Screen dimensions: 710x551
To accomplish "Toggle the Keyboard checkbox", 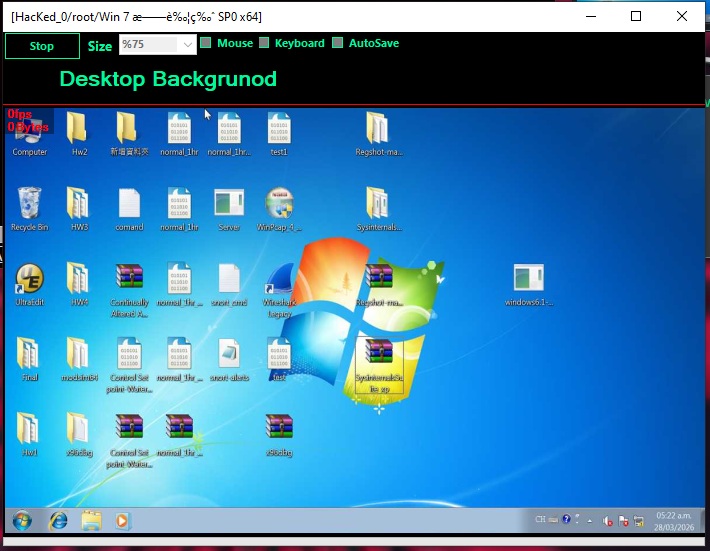I will [x=265, y=43].
